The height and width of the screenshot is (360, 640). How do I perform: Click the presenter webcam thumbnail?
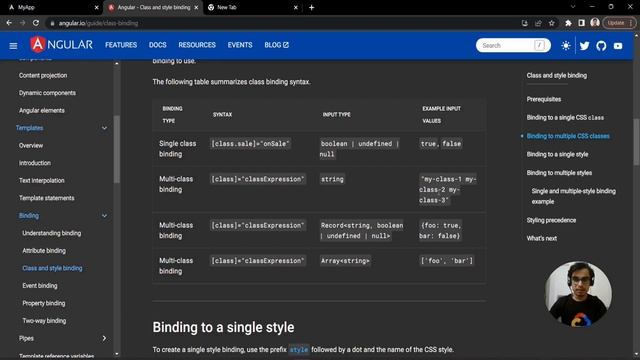578,294
